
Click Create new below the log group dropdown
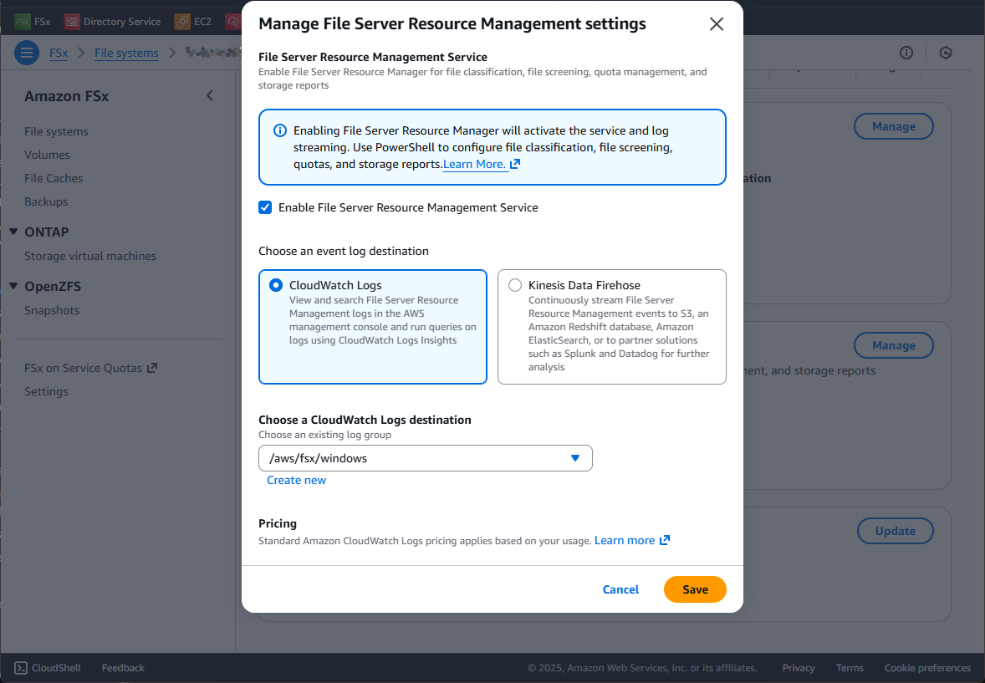(296, 480)
